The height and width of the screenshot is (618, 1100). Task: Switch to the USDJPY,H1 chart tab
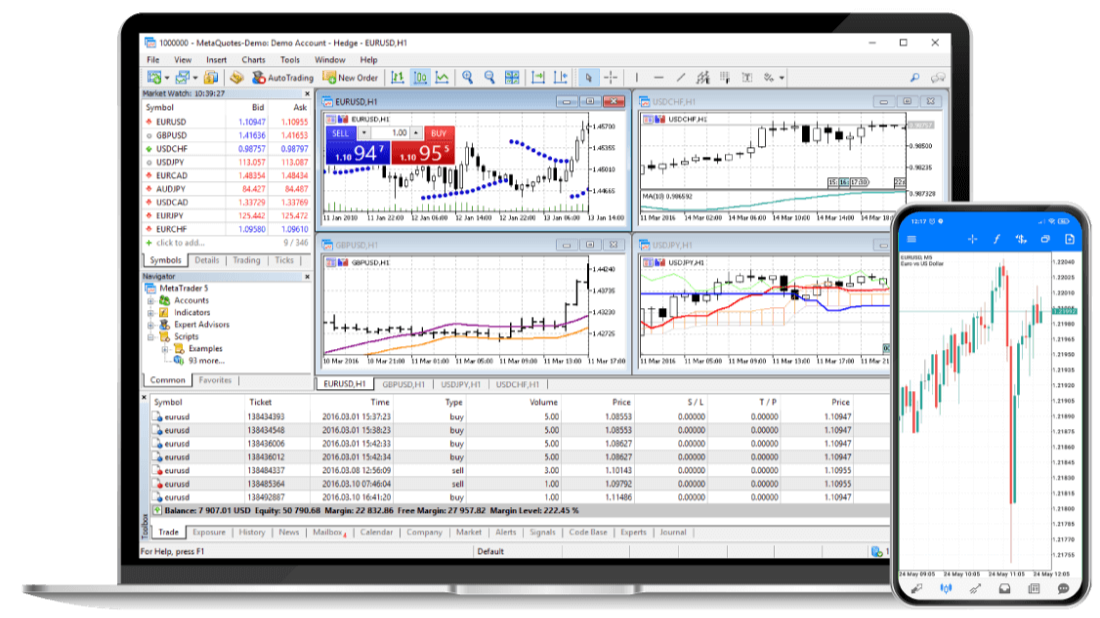point(461,384)
